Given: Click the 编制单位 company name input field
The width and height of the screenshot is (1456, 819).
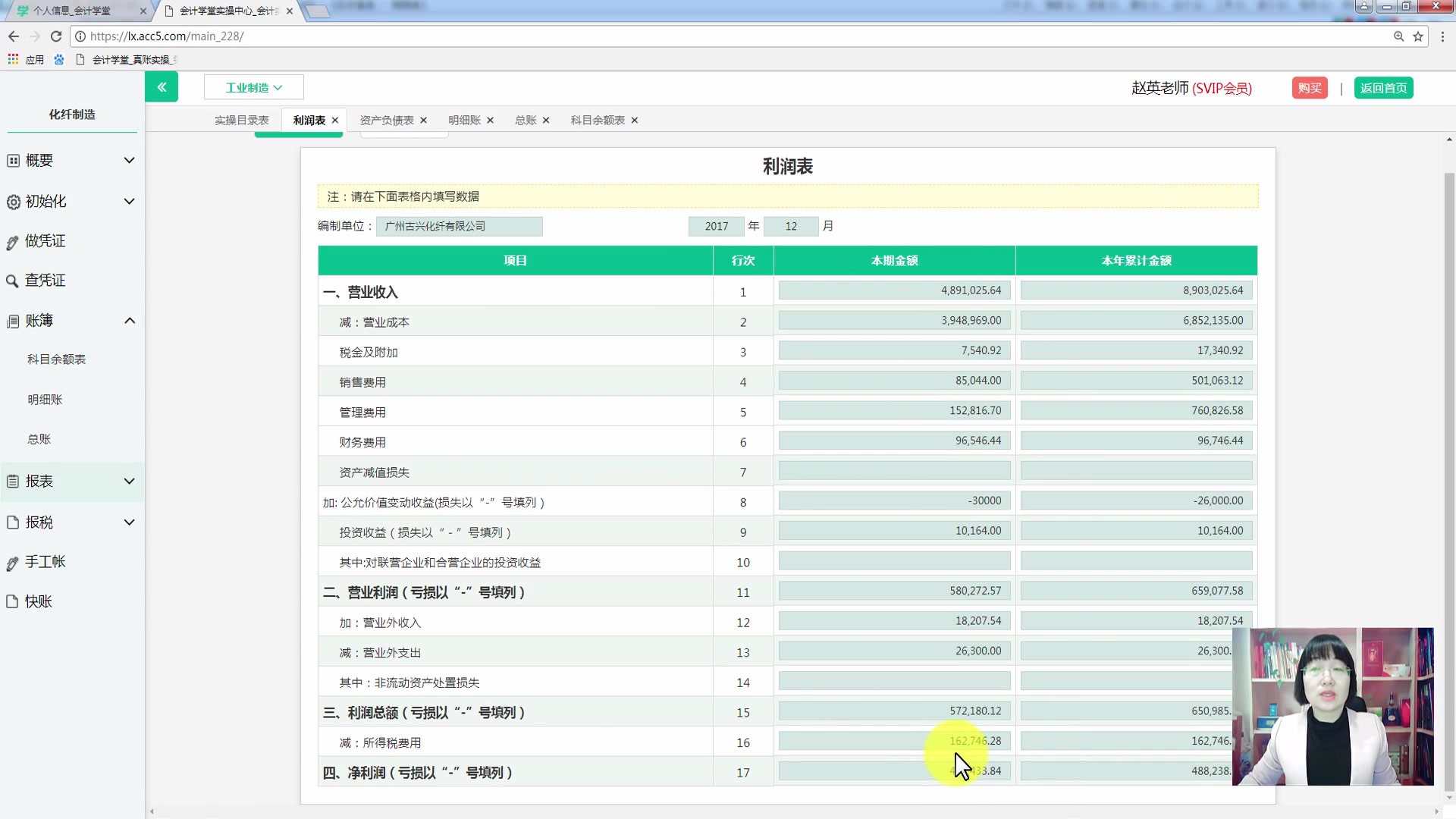Looking at the screenshot, I should (x=459, y=226).
